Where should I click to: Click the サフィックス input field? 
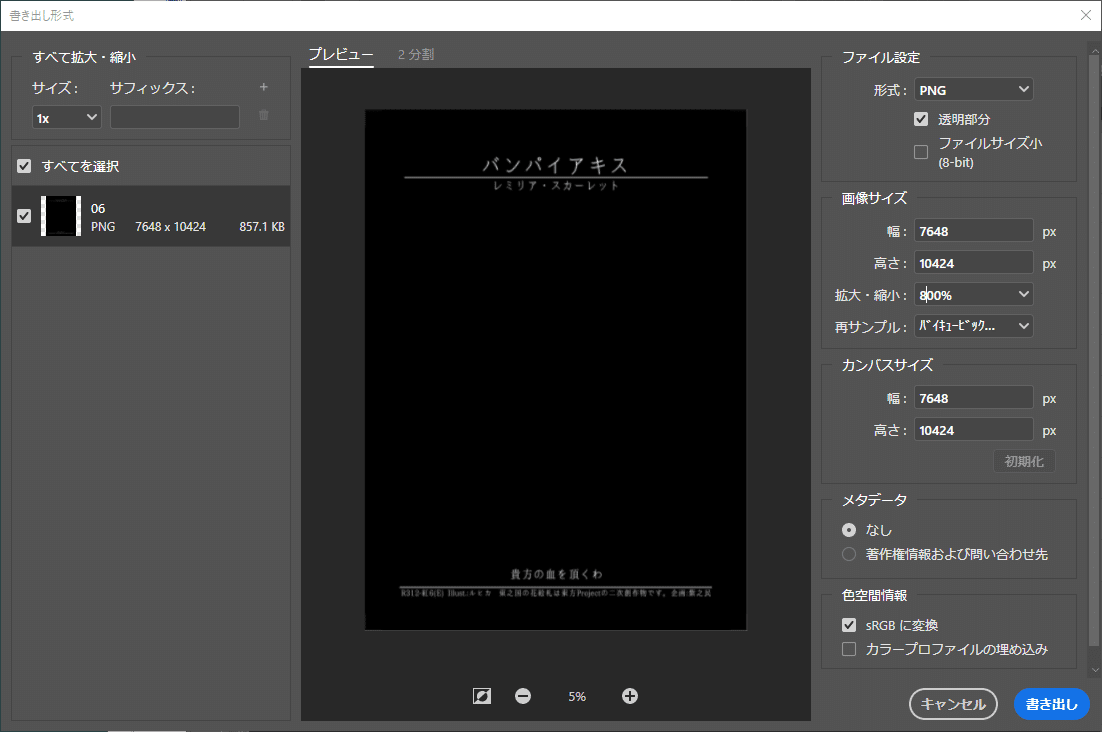[x=175, y=117]
